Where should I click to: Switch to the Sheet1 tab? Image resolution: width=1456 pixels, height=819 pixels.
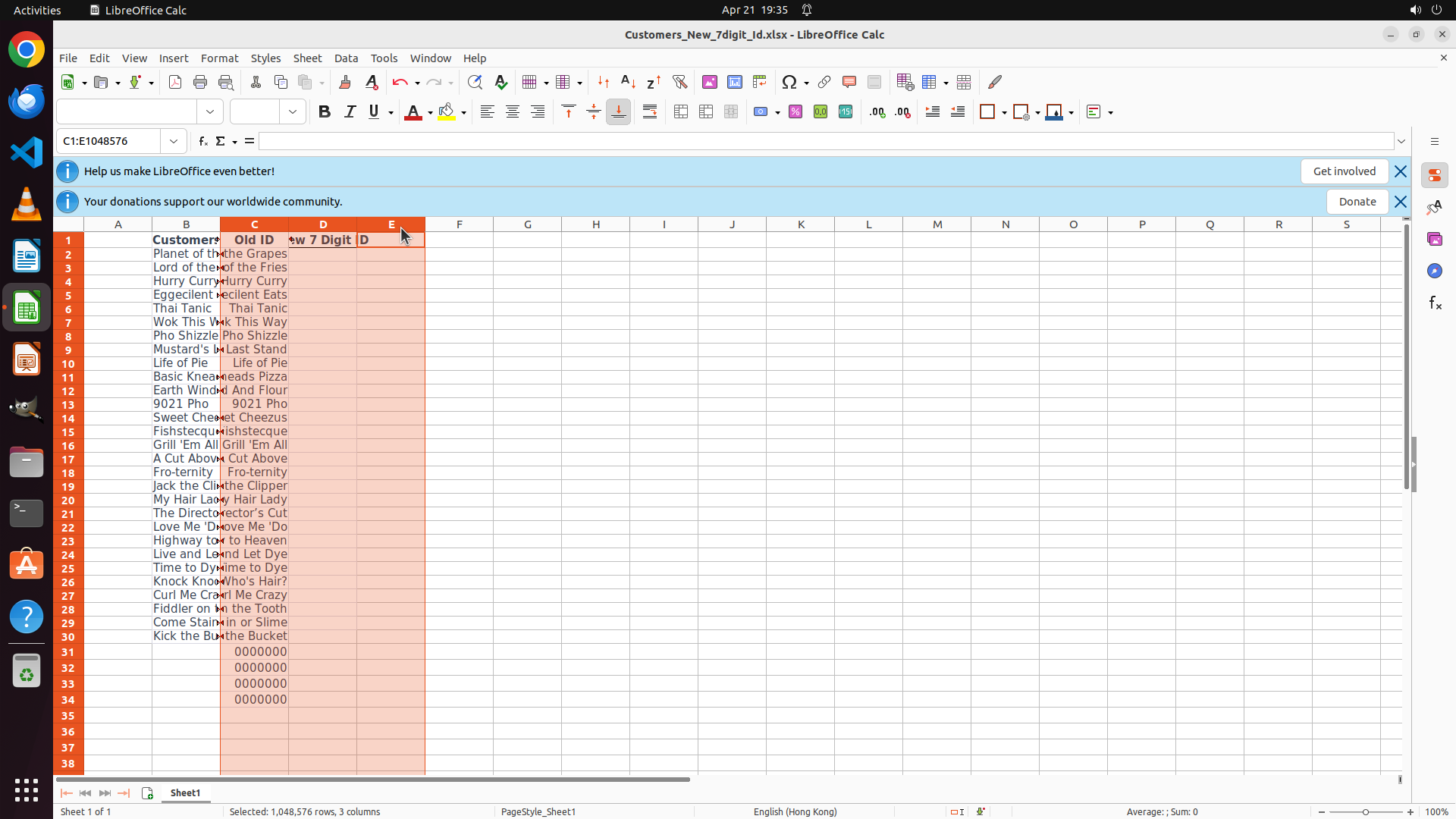click(x=185, y=792)
